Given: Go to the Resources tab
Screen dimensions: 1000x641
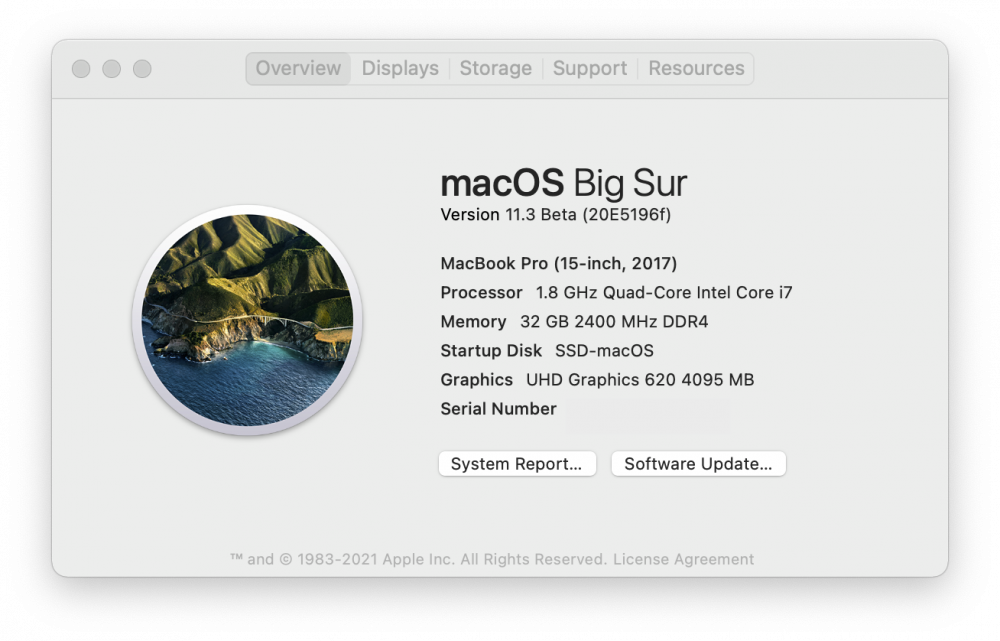Looking at the screenshot, I should point(696,68).
